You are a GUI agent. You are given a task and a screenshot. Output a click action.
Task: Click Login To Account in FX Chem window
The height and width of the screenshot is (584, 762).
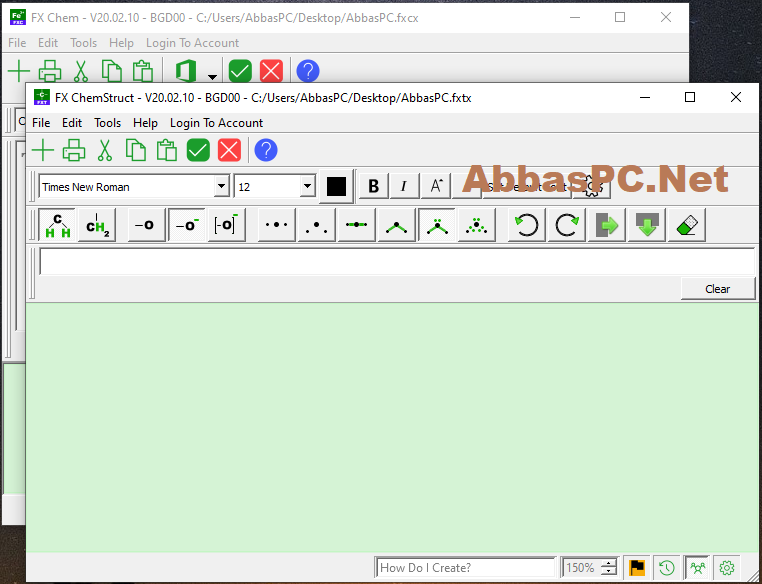[192, 43]
